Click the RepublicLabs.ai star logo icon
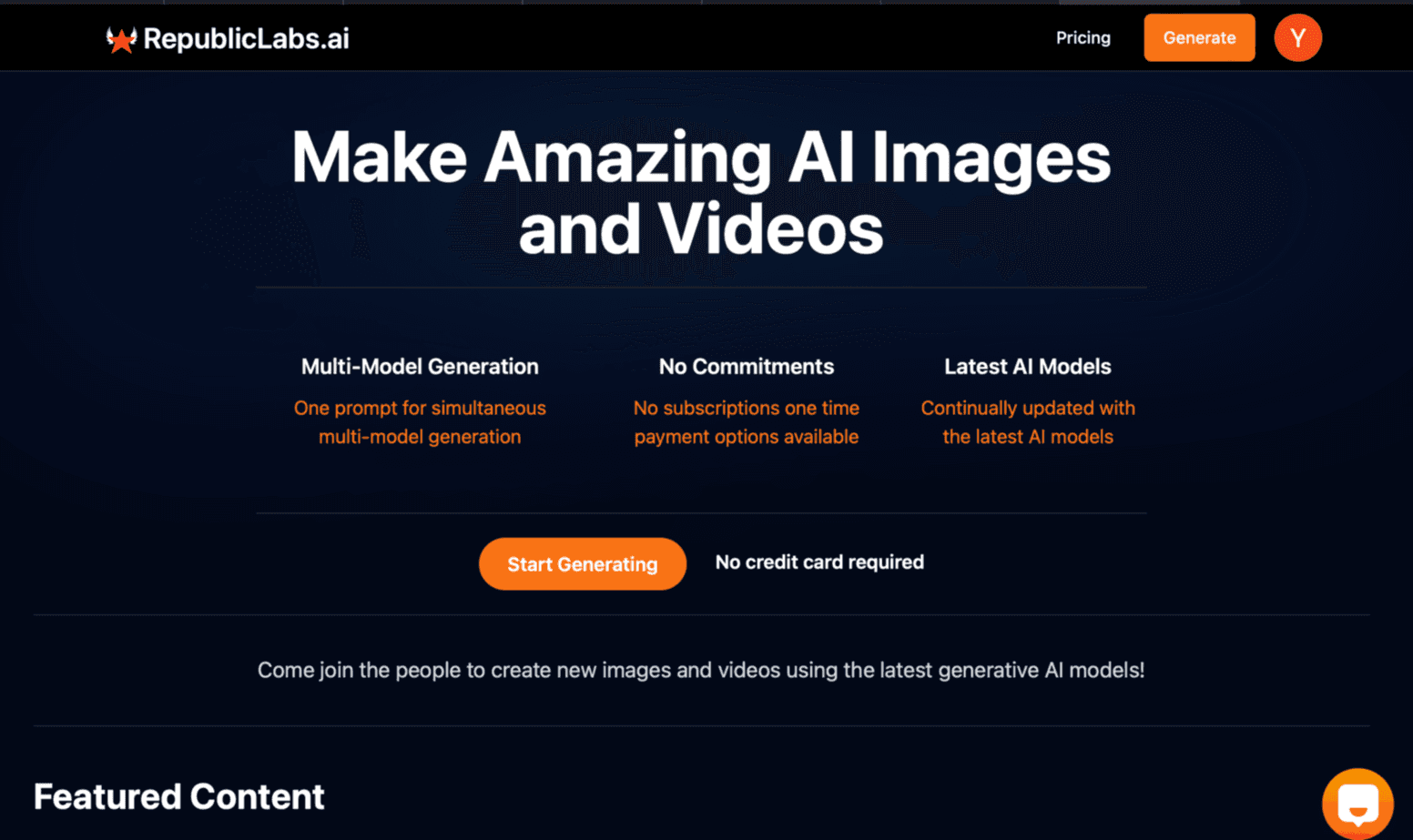 tap(121, 39)
